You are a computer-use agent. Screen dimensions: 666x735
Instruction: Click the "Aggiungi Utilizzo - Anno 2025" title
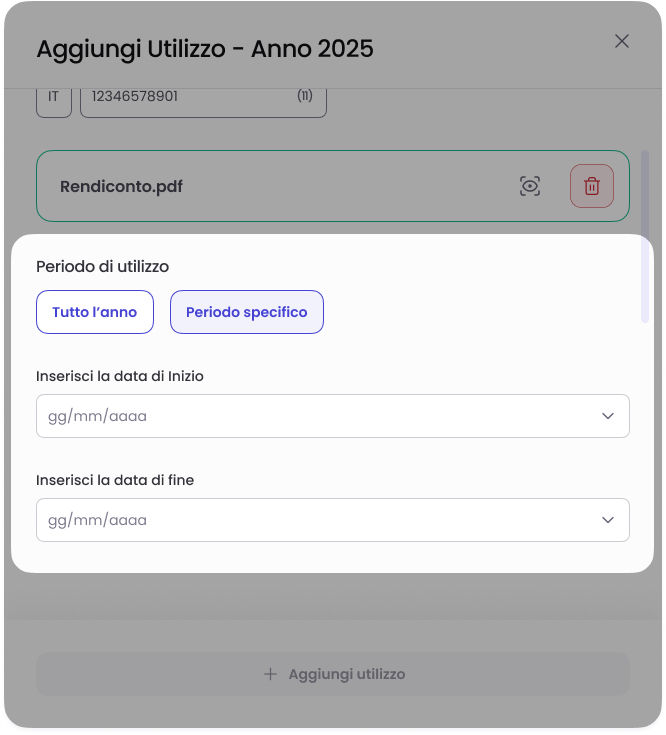tap(205, 48)
